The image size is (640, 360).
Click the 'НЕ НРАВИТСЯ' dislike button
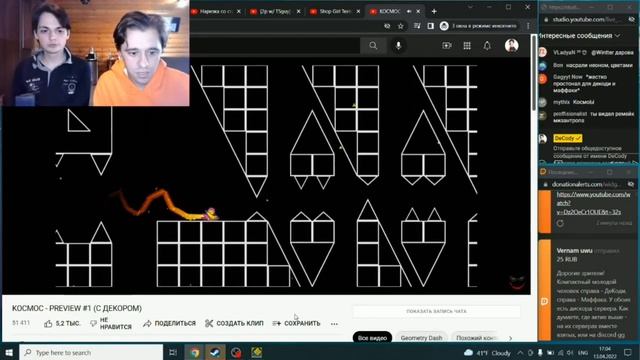coord(111,323)
